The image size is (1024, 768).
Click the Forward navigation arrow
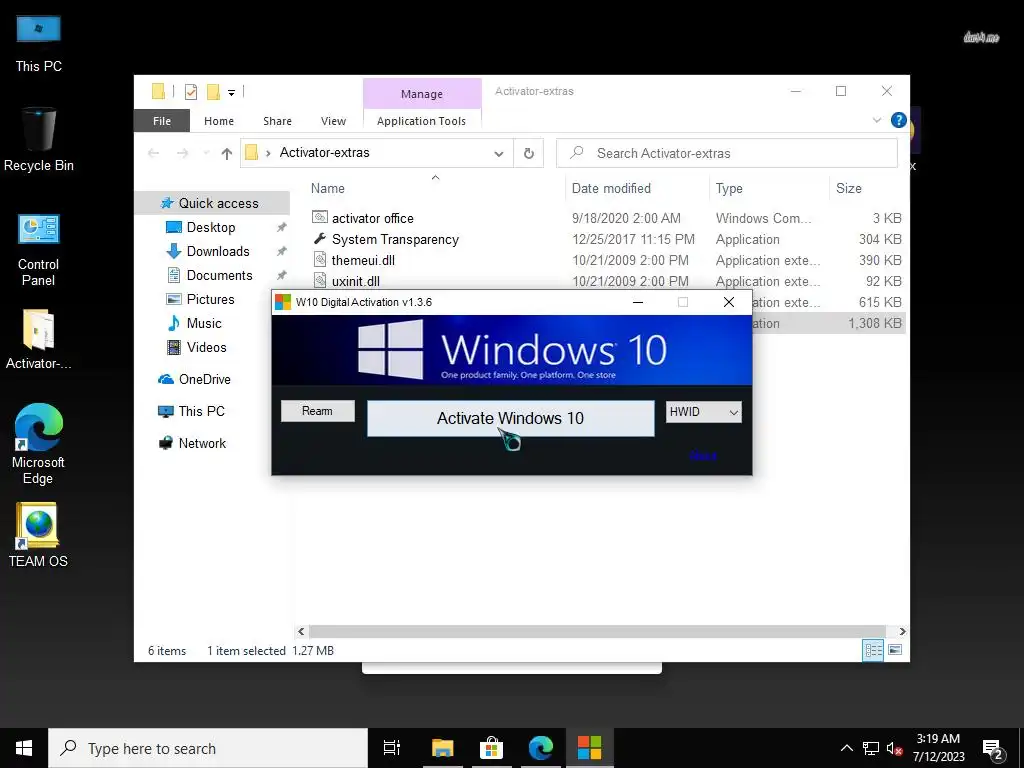tap(182, 153)
